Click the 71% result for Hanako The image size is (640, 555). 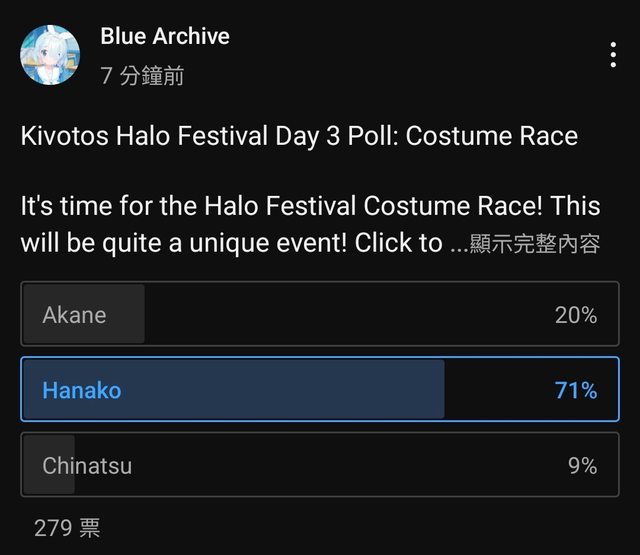point(576,390)
